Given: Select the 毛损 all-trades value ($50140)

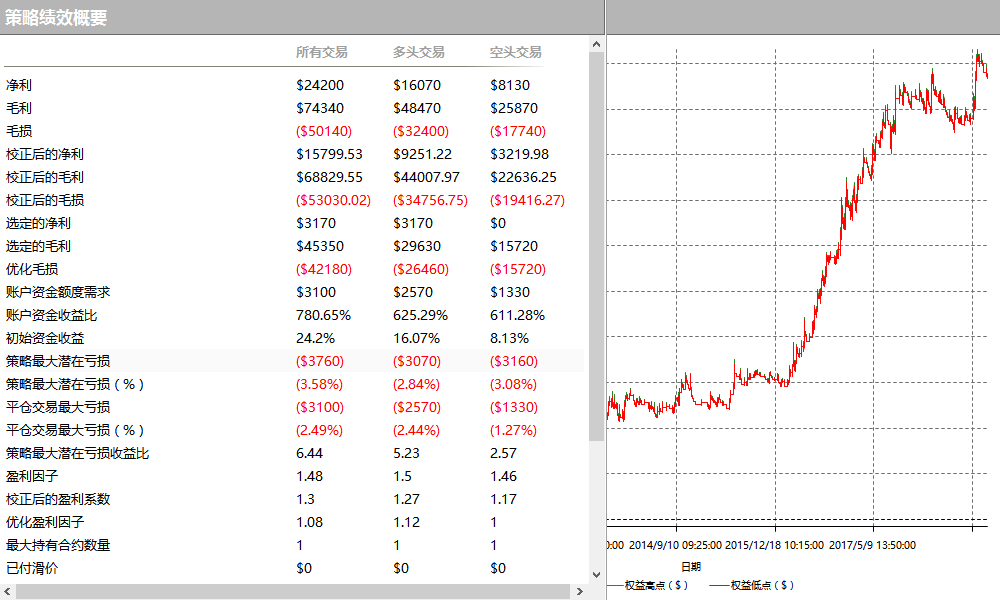Looking at the screenshot, I should (324, 131).
